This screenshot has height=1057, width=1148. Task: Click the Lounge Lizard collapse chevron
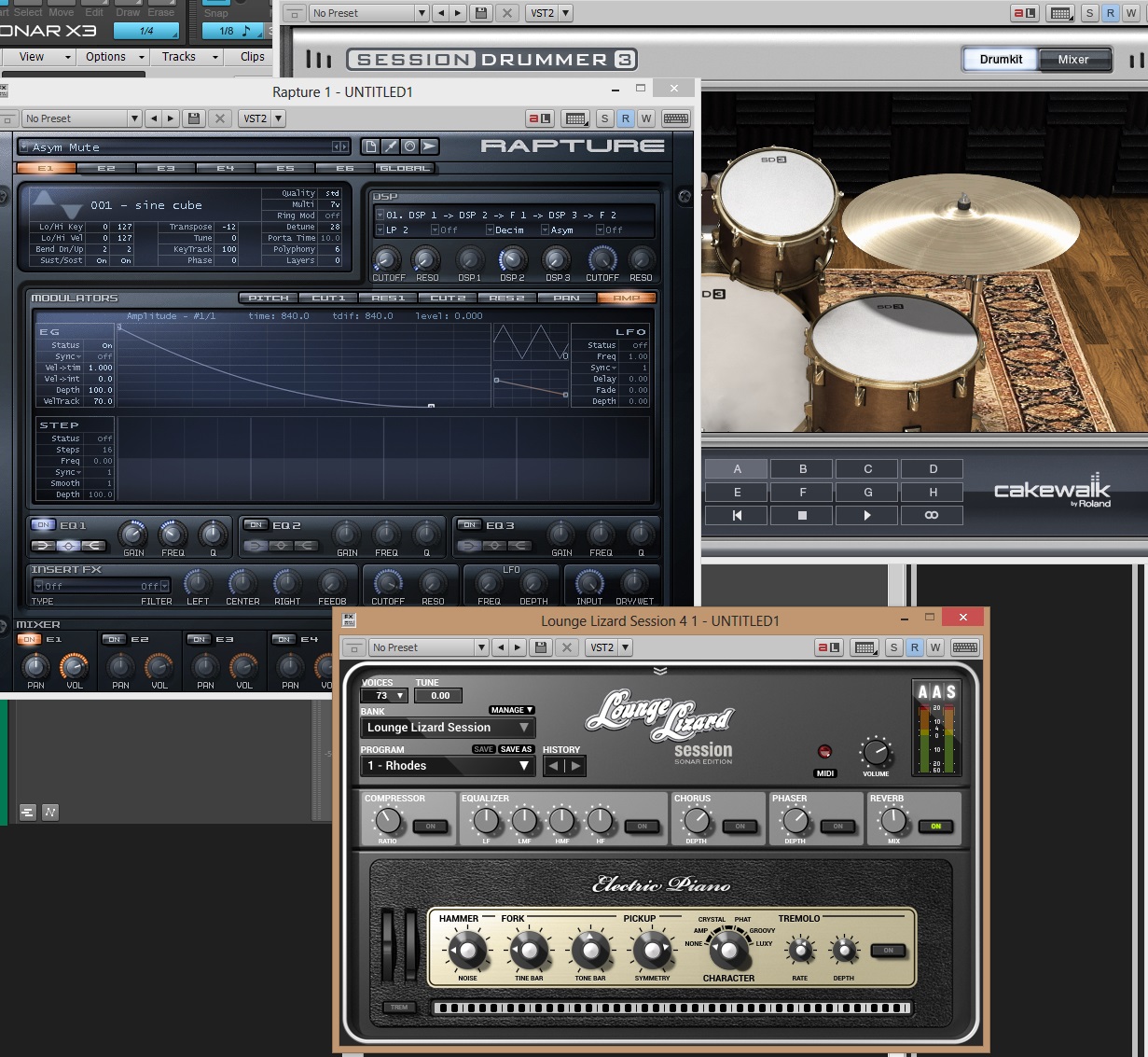(x=660, y=671)
